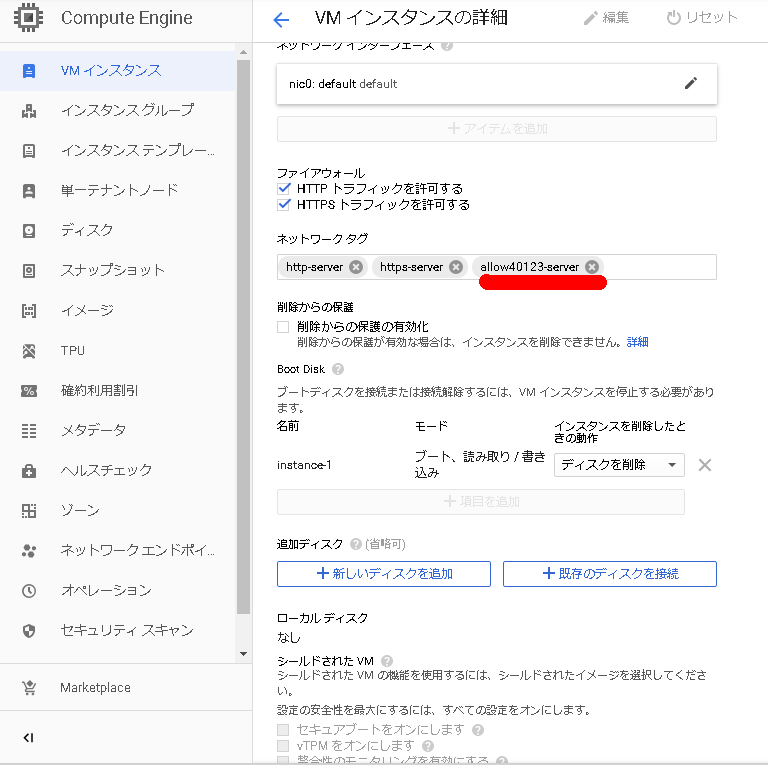Screen dimensions: 768x772
Task: Enable 削除からの保護の有効化 checkbox
Action: [x=283, y=327]
